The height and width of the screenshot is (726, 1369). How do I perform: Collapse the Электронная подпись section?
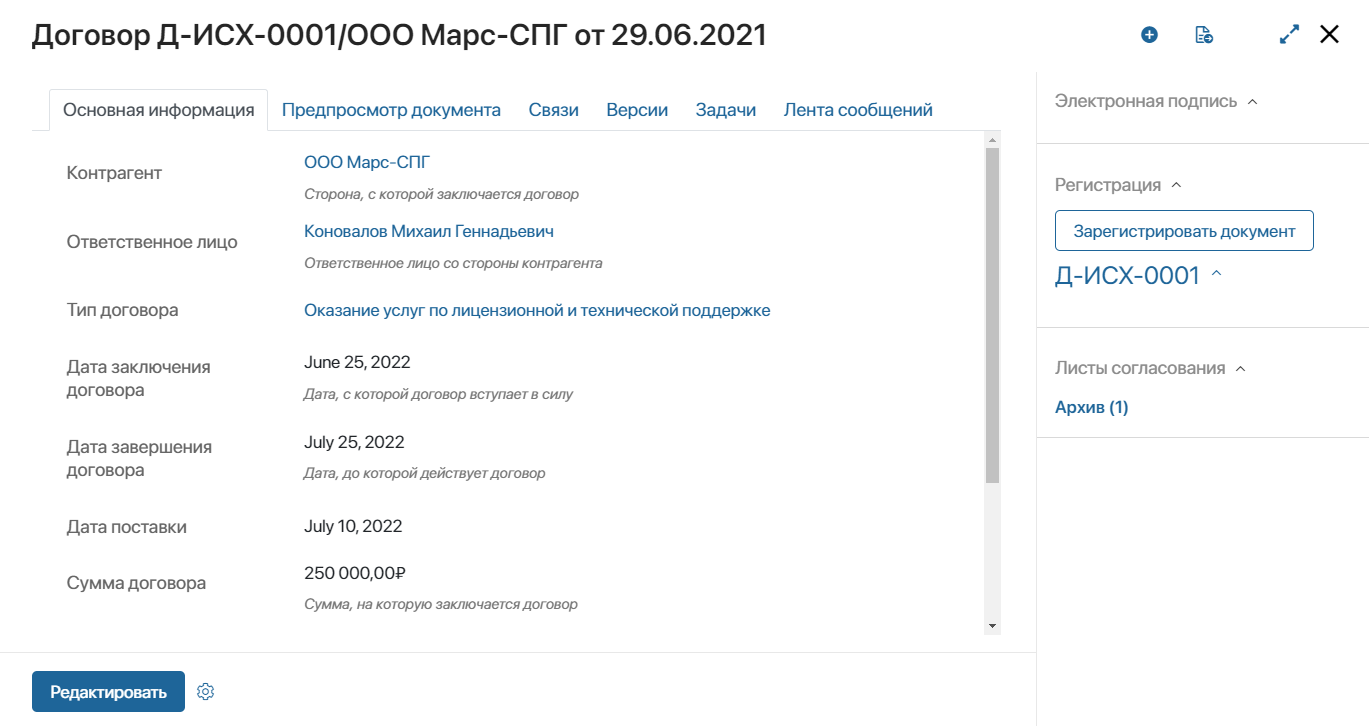(x=1253, y=102)
